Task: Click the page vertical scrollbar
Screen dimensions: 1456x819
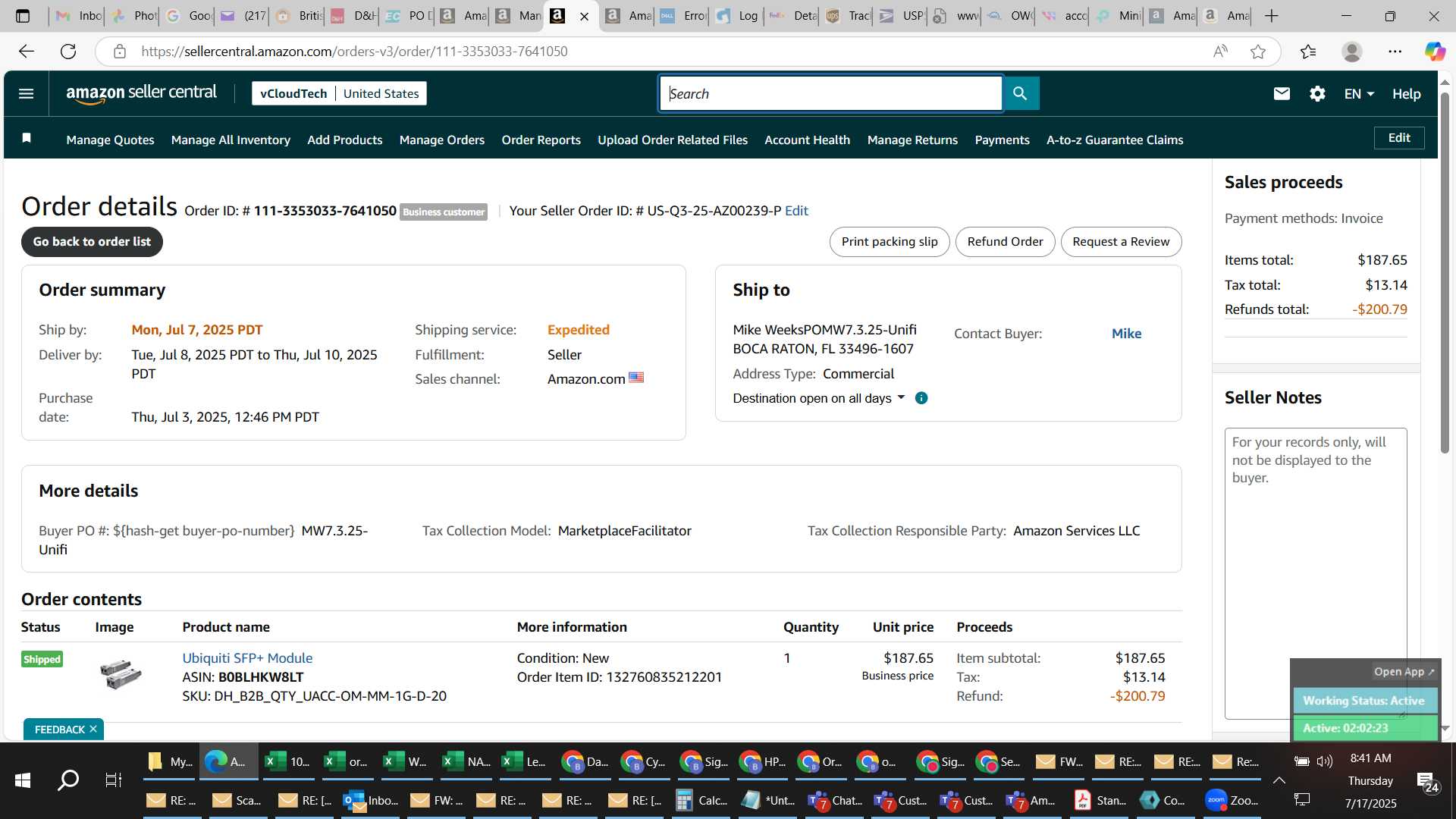Action: pos(1445,273)
